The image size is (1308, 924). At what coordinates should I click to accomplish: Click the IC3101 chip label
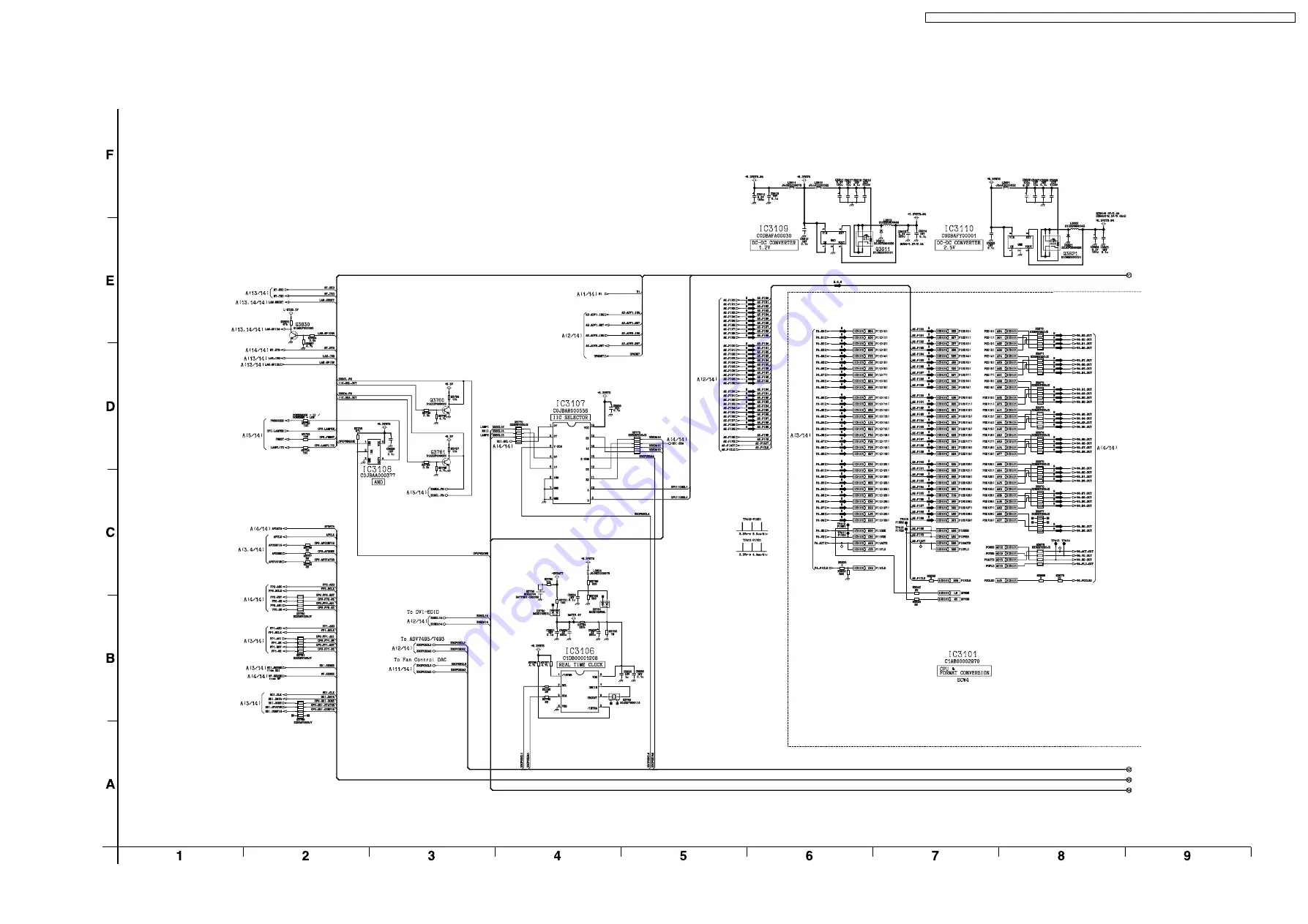[963, 655]
